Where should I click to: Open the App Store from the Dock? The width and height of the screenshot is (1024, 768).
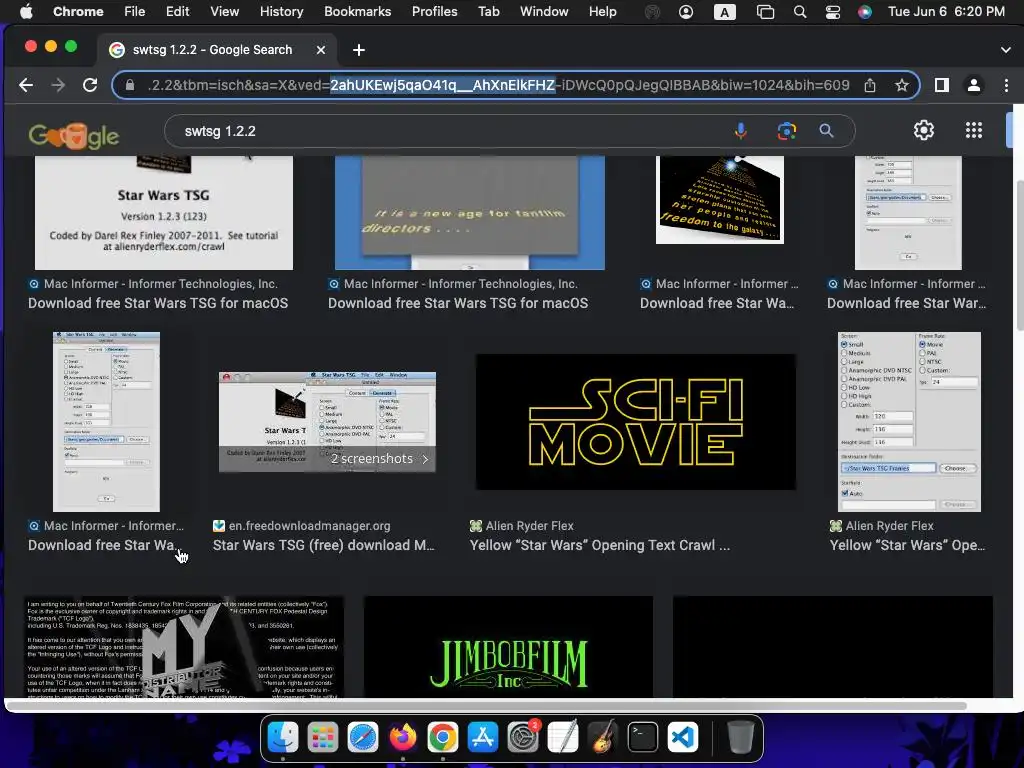[x=483, y=738]
